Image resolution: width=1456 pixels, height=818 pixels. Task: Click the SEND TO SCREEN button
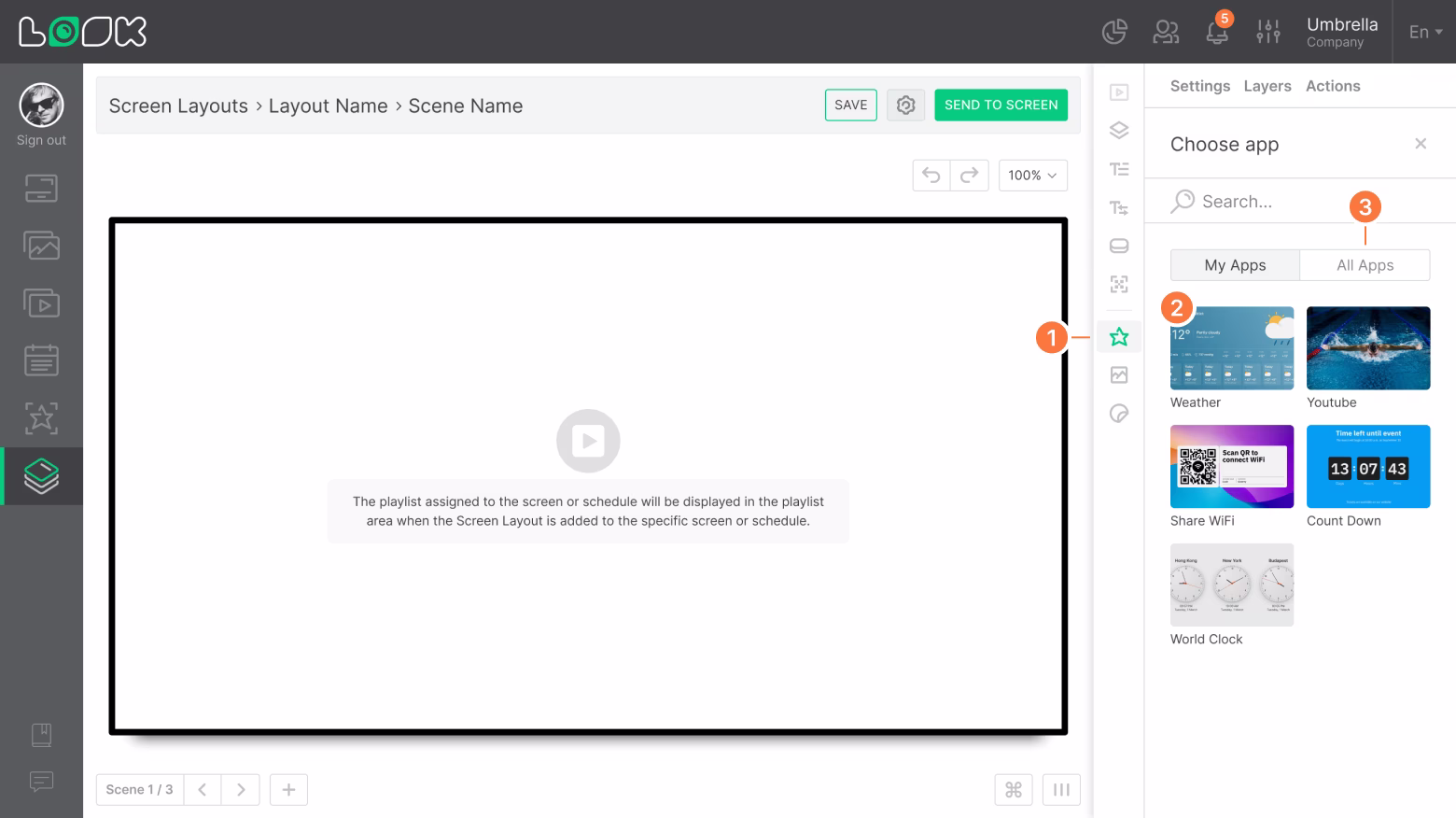coord(1001,105)
